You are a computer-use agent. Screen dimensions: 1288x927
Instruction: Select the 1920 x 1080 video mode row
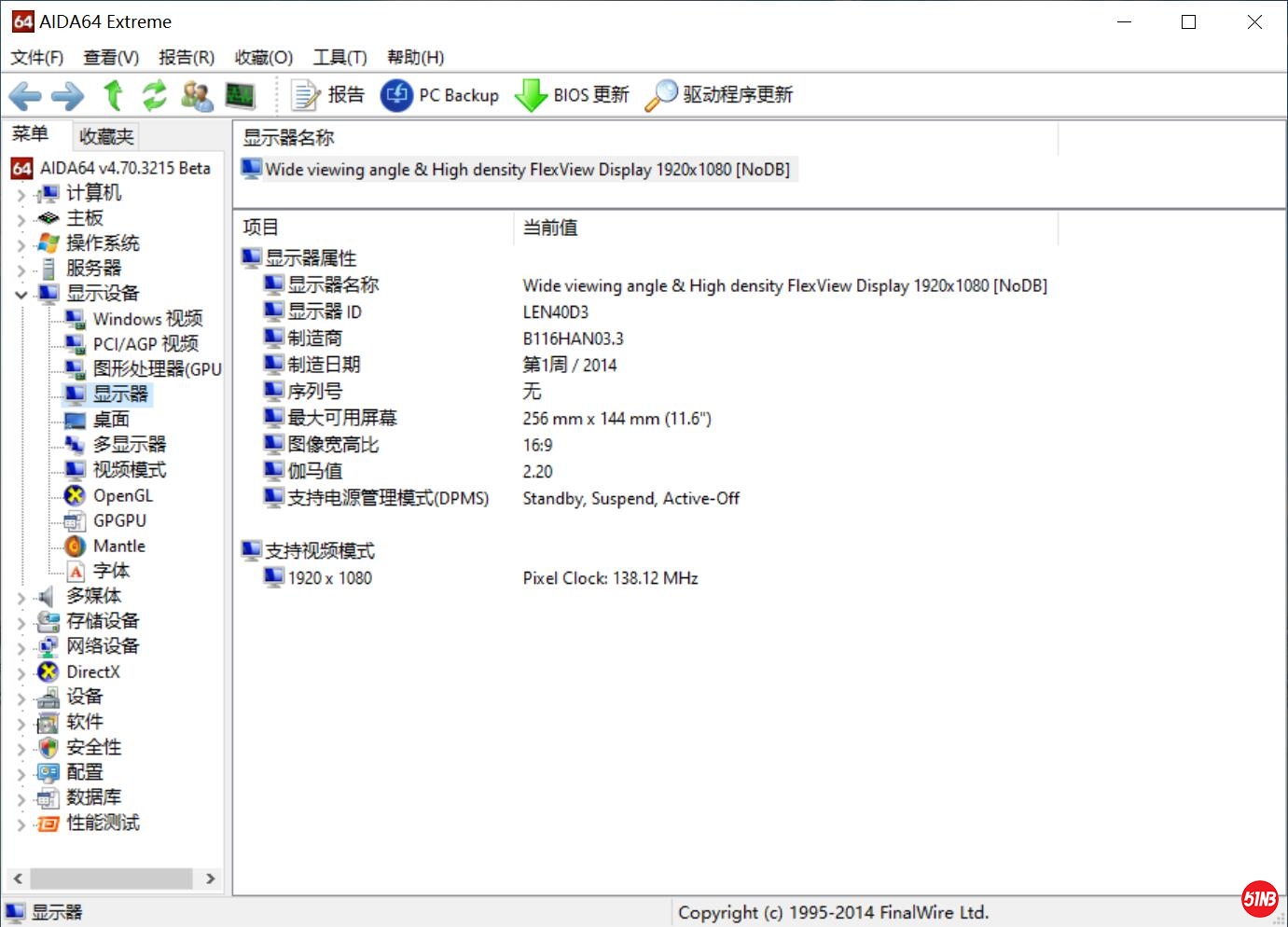coord(329,578)
